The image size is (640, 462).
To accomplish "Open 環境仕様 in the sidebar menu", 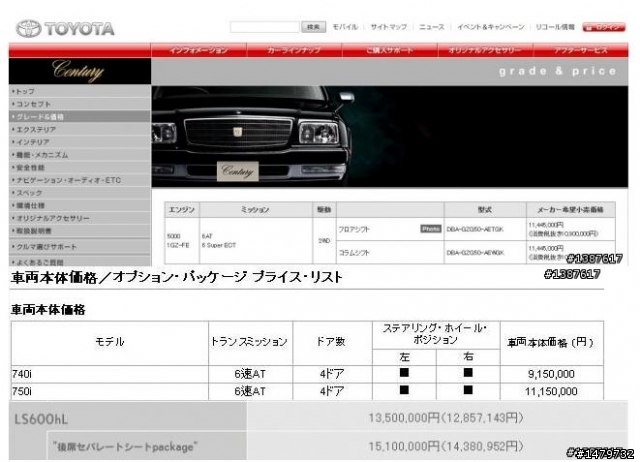I will click(80, 205).
